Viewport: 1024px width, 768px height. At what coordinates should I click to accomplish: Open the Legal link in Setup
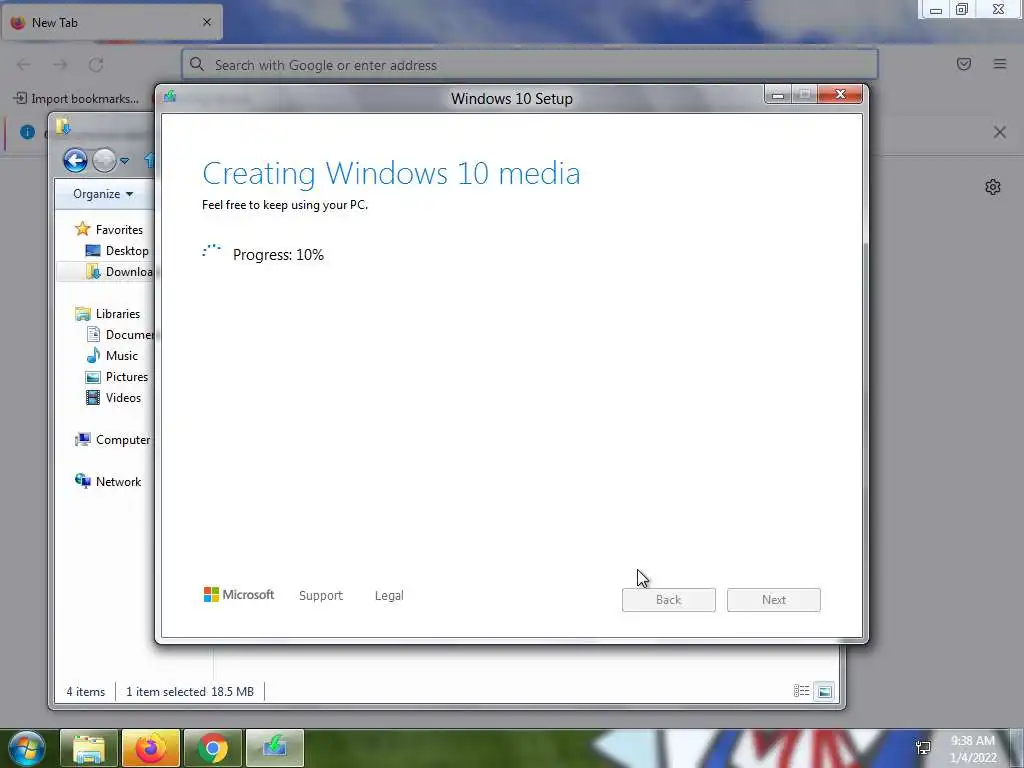(389, 596)
